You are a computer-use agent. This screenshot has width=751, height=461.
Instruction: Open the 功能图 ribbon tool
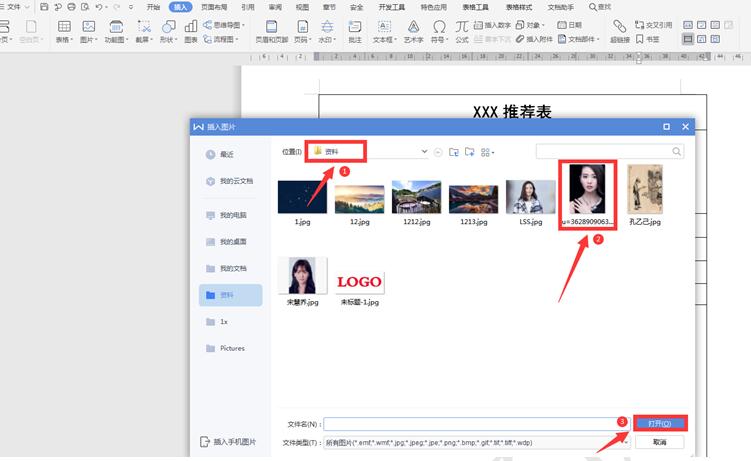point(116,32)
